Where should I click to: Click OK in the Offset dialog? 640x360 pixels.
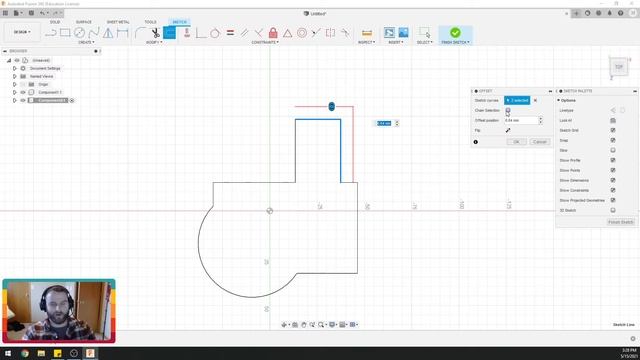[x=516, y=142]
